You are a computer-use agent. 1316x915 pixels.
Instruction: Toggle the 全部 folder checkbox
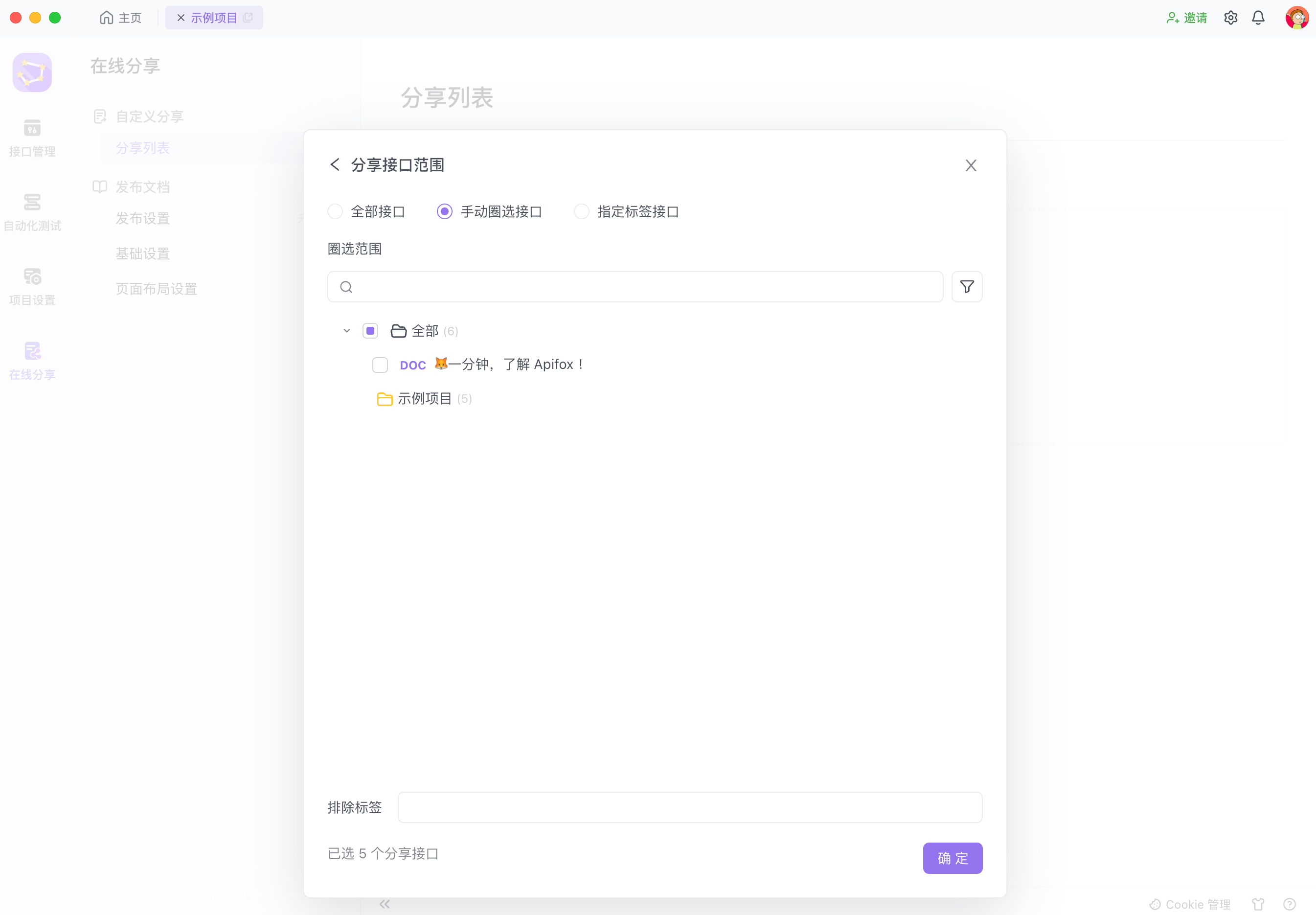[370, 331]
